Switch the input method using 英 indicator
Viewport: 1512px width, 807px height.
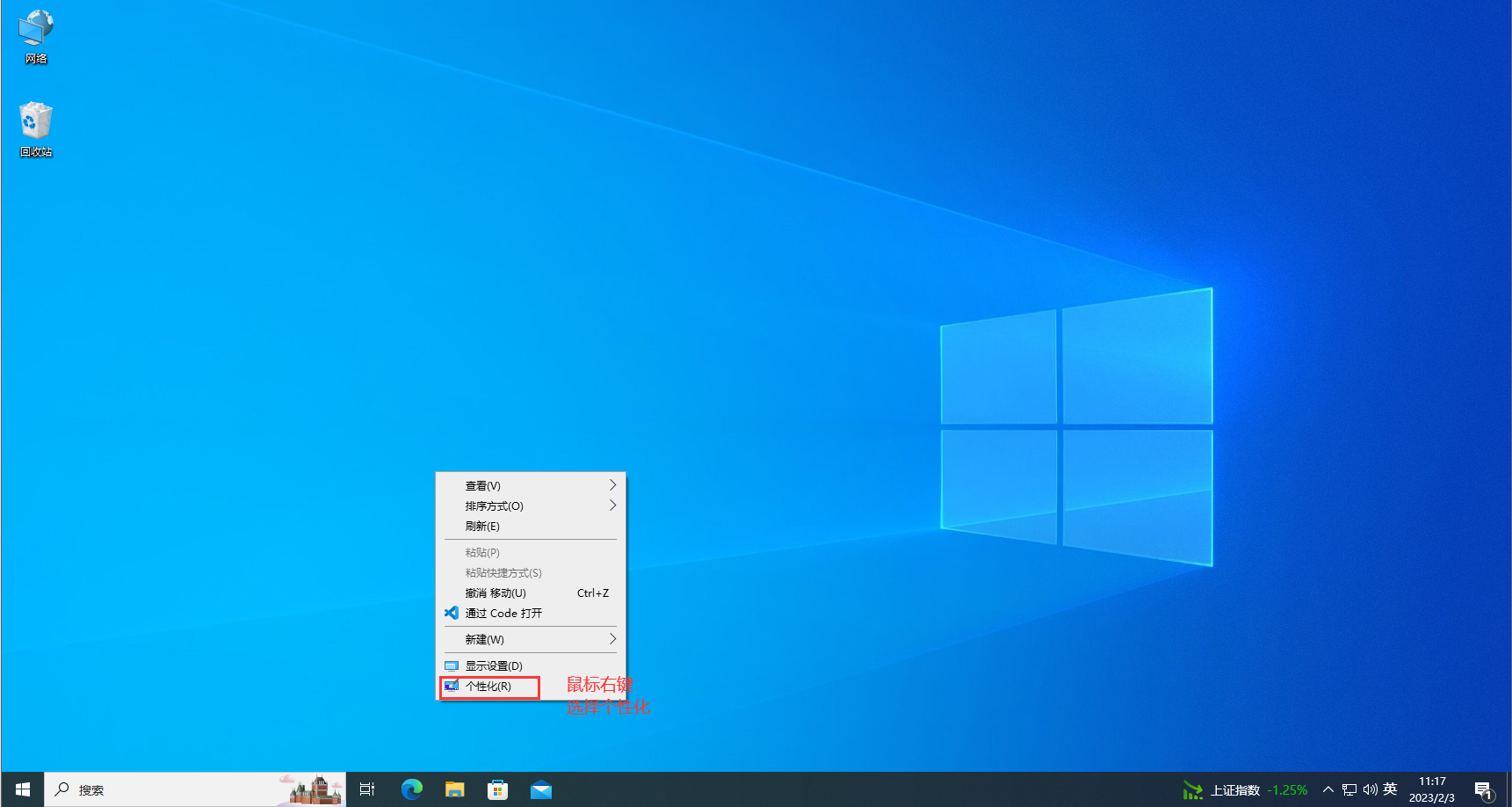point(1390,789)
